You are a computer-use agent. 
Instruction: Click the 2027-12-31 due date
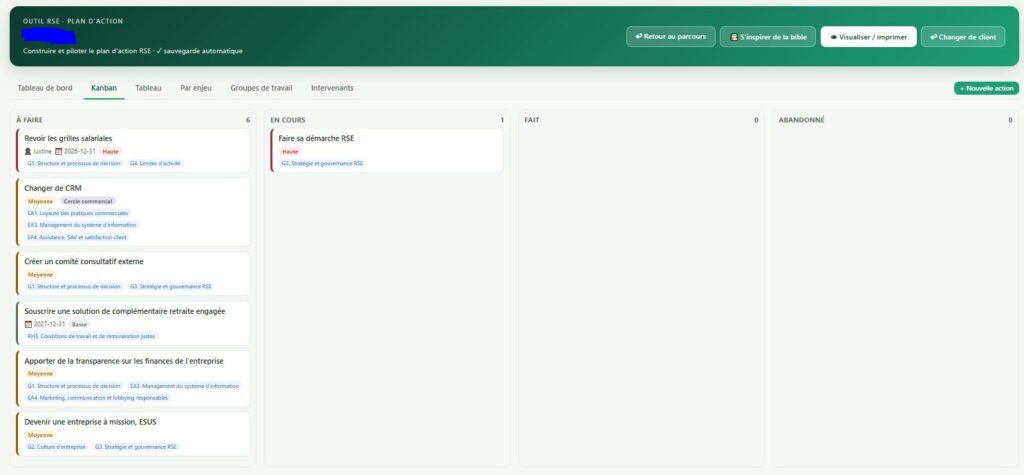click(x=49, y=324)
